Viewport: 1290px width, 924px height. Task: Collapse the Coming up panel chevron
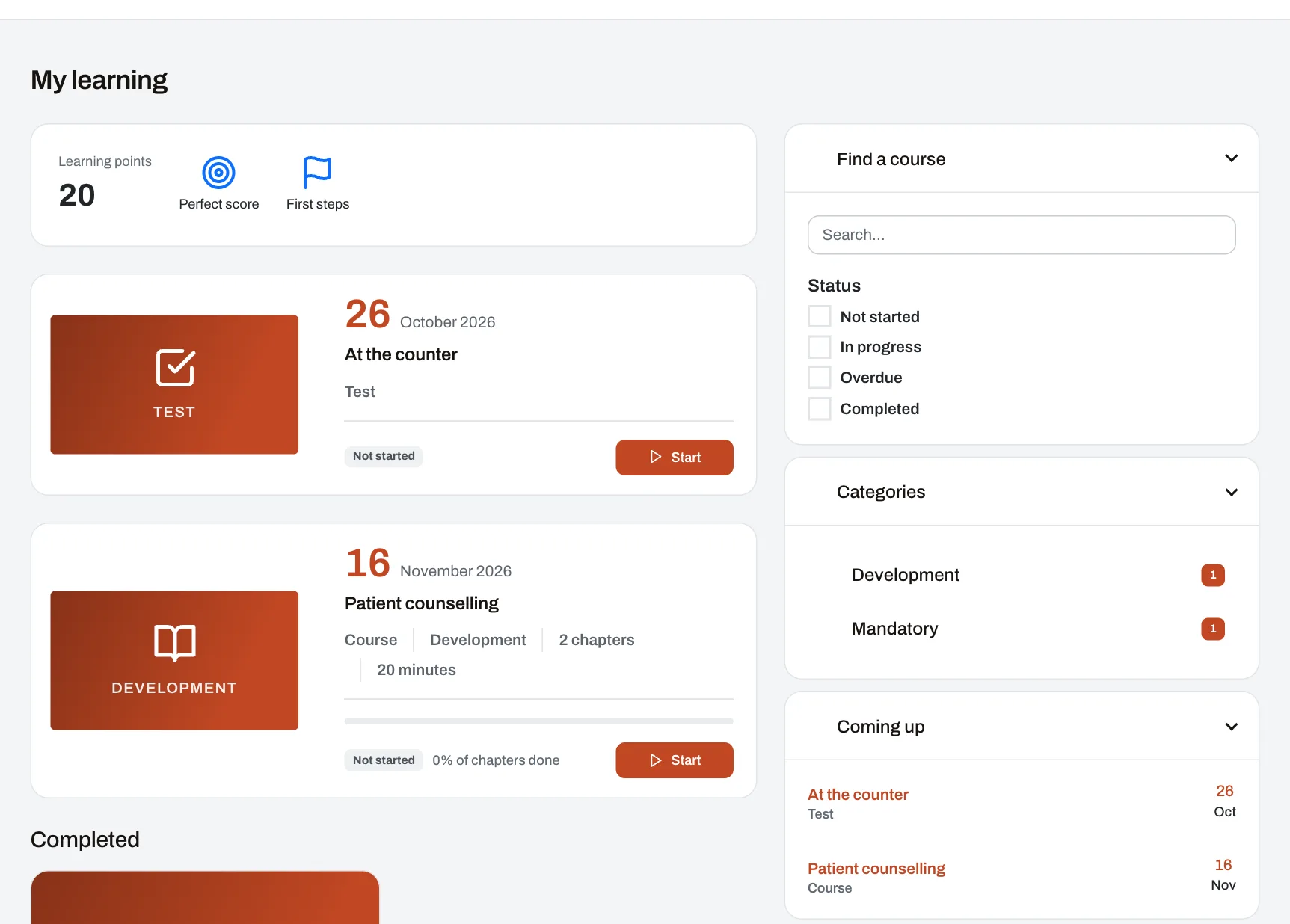[1232, 727]
